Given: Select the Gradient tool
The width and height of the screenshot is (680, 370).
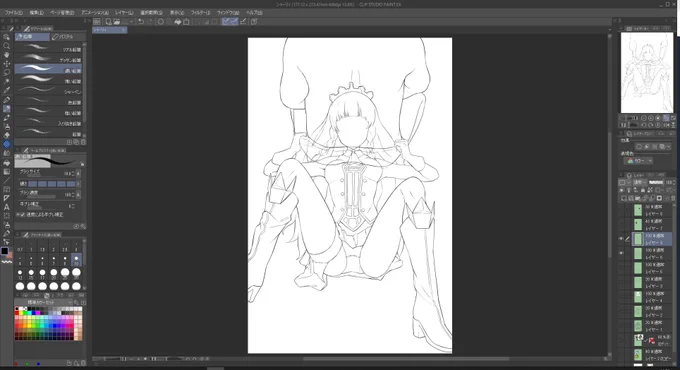Looking at the screenshot, I should pos(7,172).
